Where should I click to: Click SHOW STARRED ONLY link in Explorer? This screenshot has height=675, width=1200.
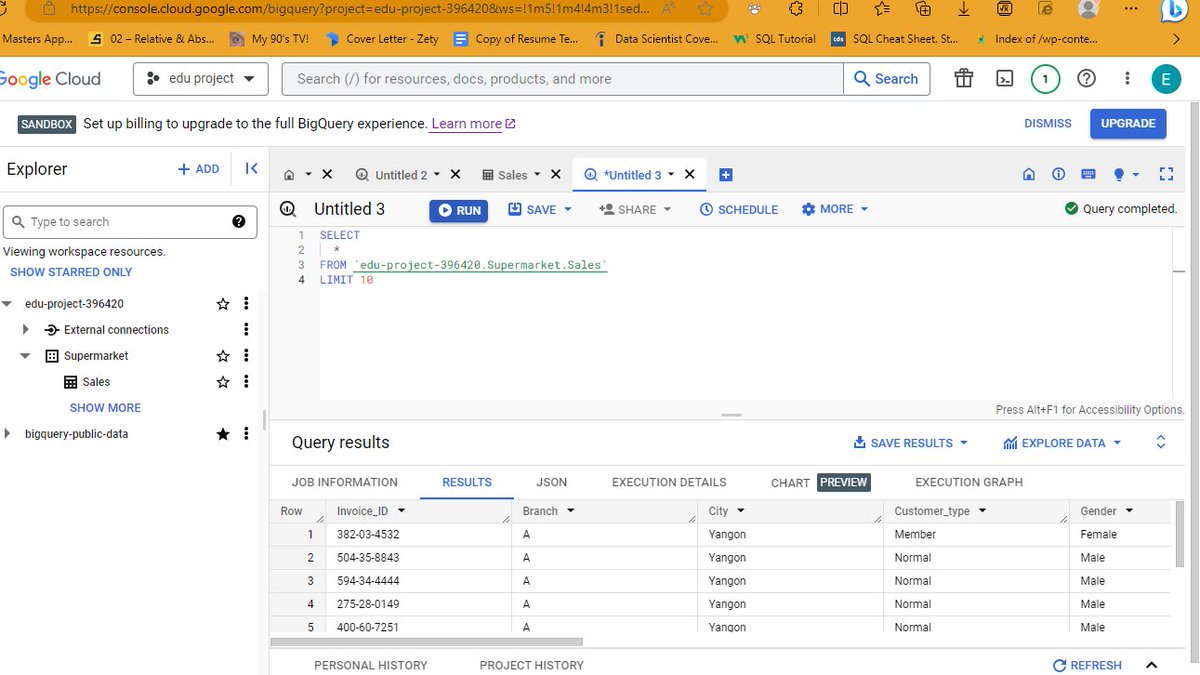70,271
